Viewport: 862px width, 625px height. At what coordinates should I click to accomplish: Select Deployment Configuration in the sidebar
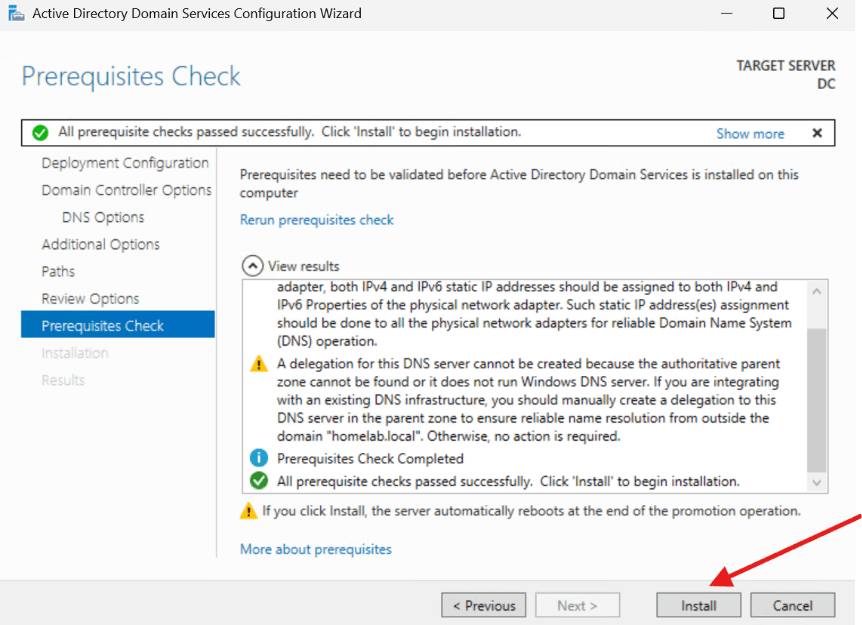click(124, 163)
